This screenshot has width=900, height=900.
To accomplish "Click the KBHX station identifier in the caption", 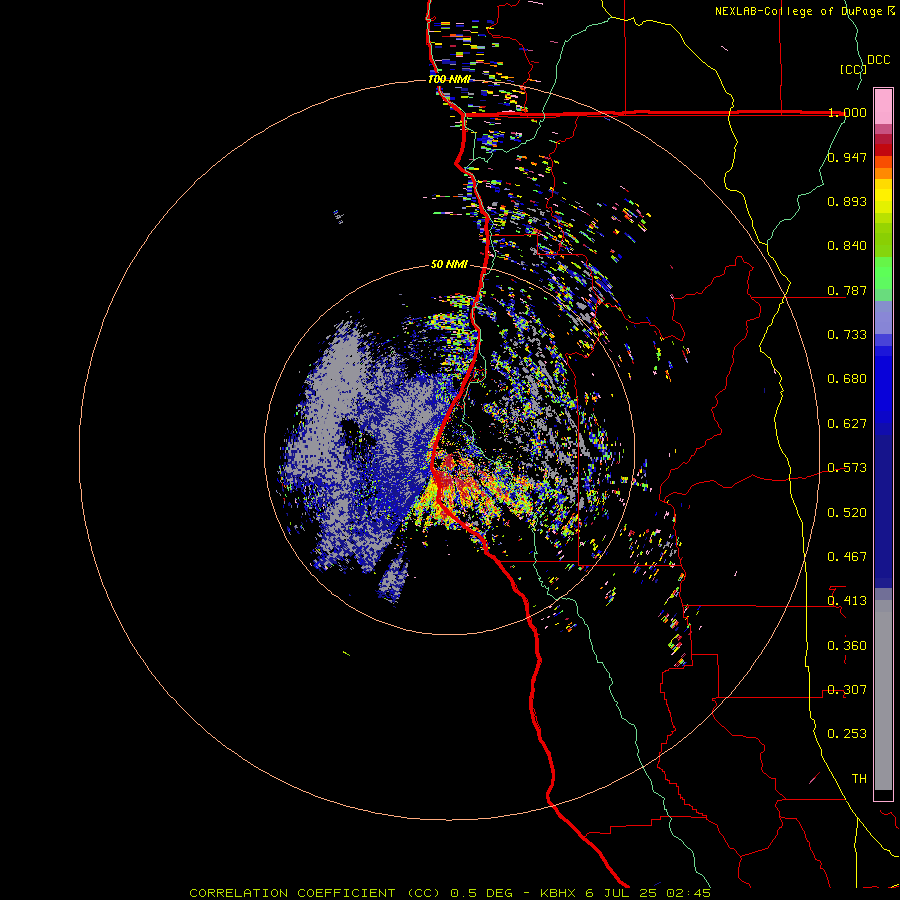I will point(560,893).
